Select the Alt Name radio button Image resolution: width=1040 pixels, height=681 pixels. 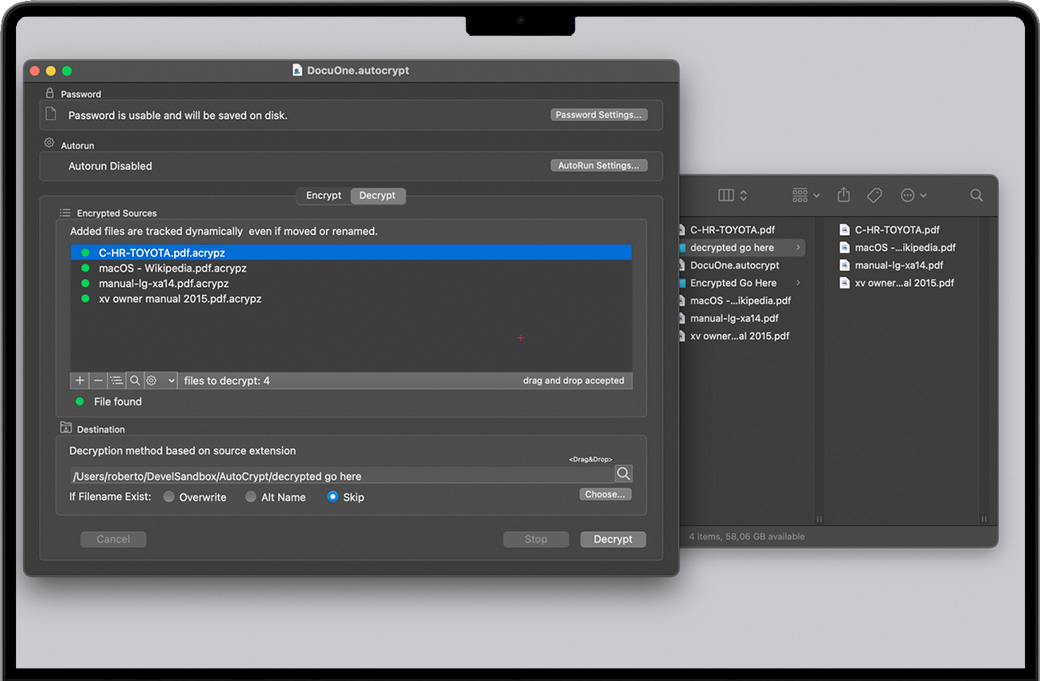coord(251,497)
